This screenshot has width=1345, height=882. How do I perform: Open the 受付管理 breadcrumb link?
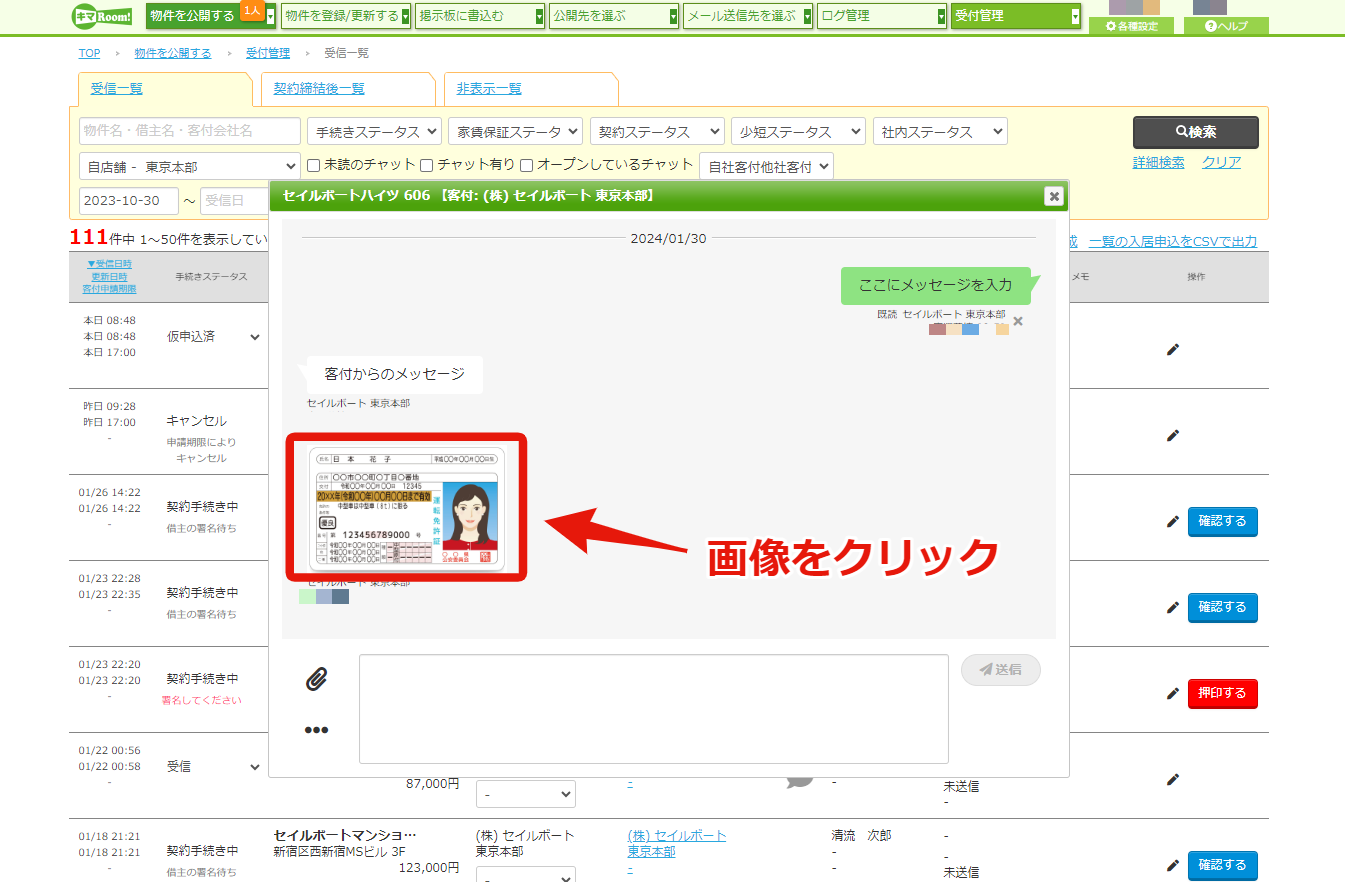[267, 53]
